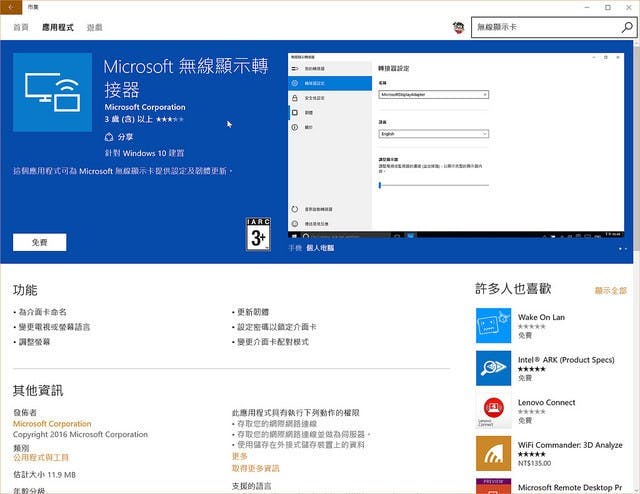640x494 pixels.
Task: Open the 取得更多資訊 link
Action: tap(255, 468)
